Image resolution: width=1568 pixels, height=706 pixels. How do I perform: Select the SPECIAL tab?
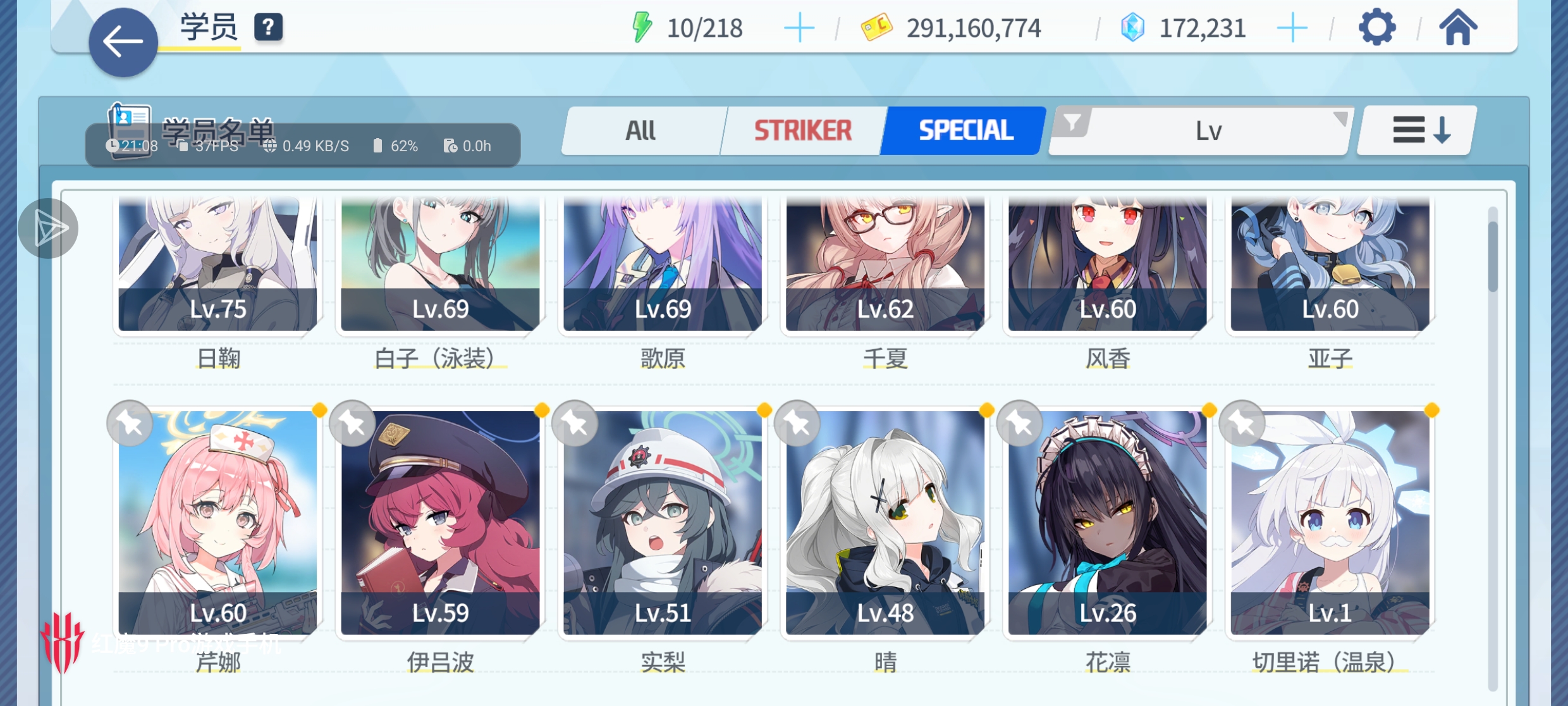tap(965, 130)
